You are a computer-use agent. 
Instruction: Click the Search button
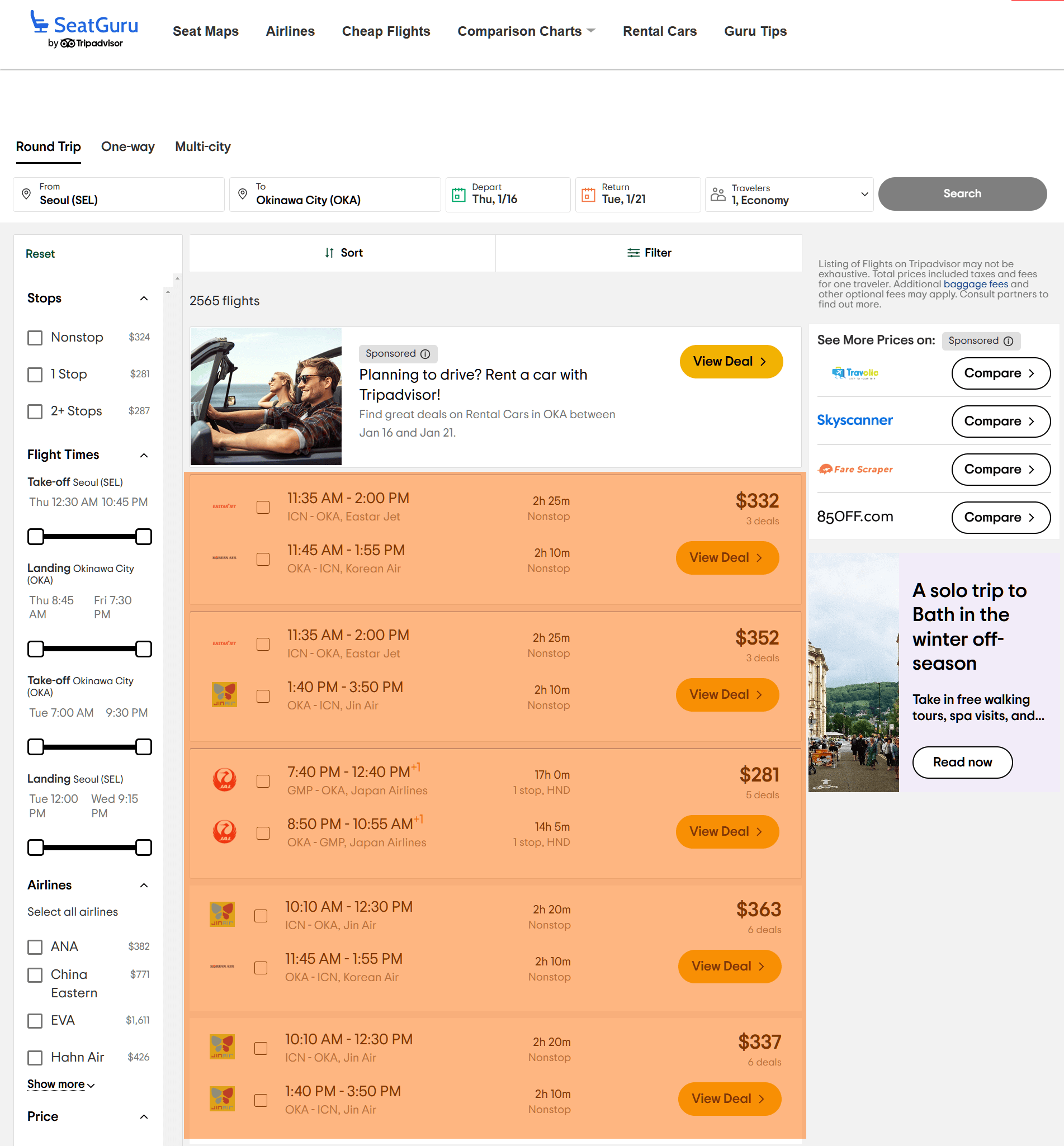(962, 194)
